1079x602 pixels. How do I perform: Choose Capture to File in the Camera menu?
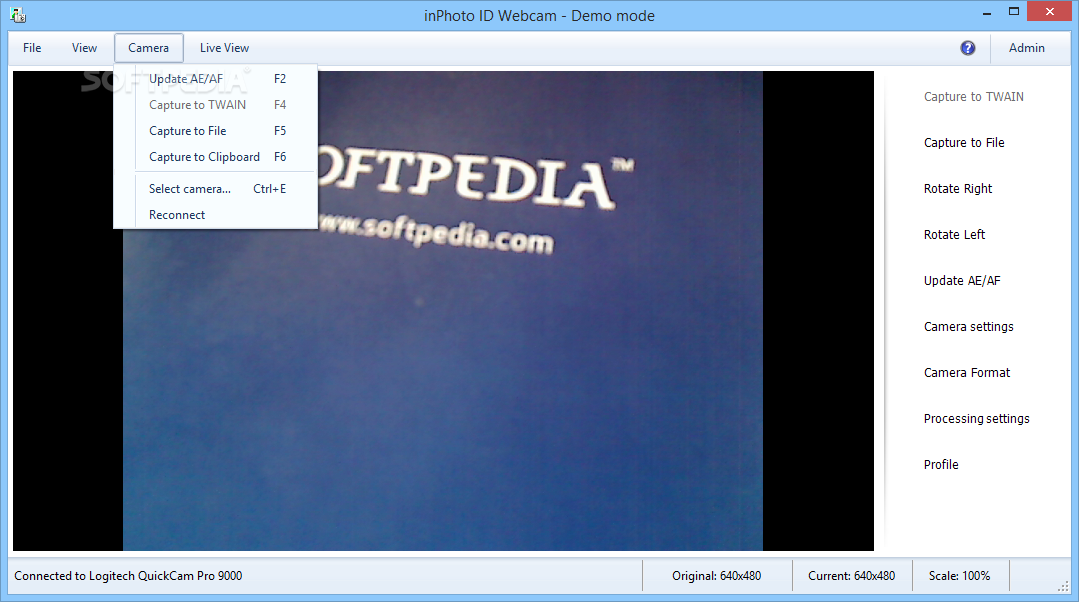click(217, 131)
